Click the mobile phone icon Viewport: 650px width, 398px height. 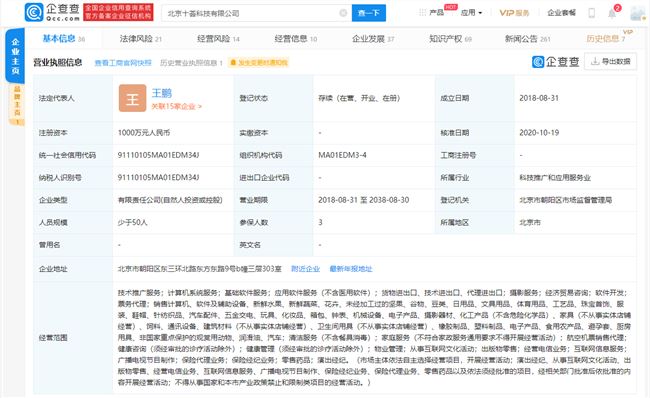pos(592,13)
